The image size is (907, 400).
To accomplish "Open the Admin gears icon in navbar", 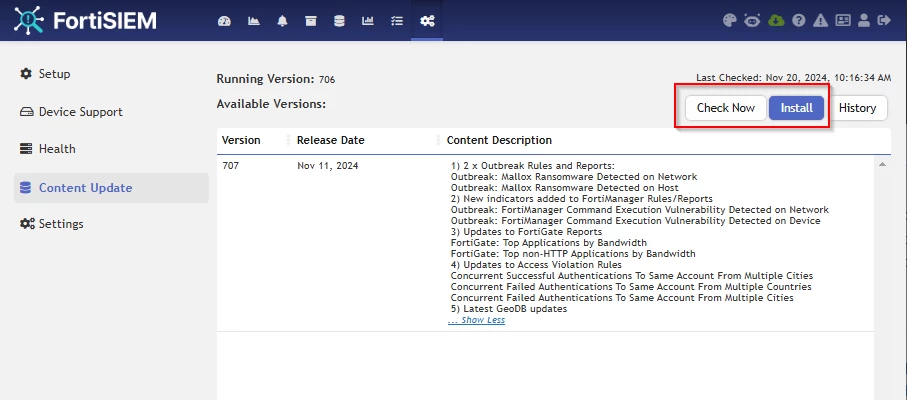I will point(427,21).
